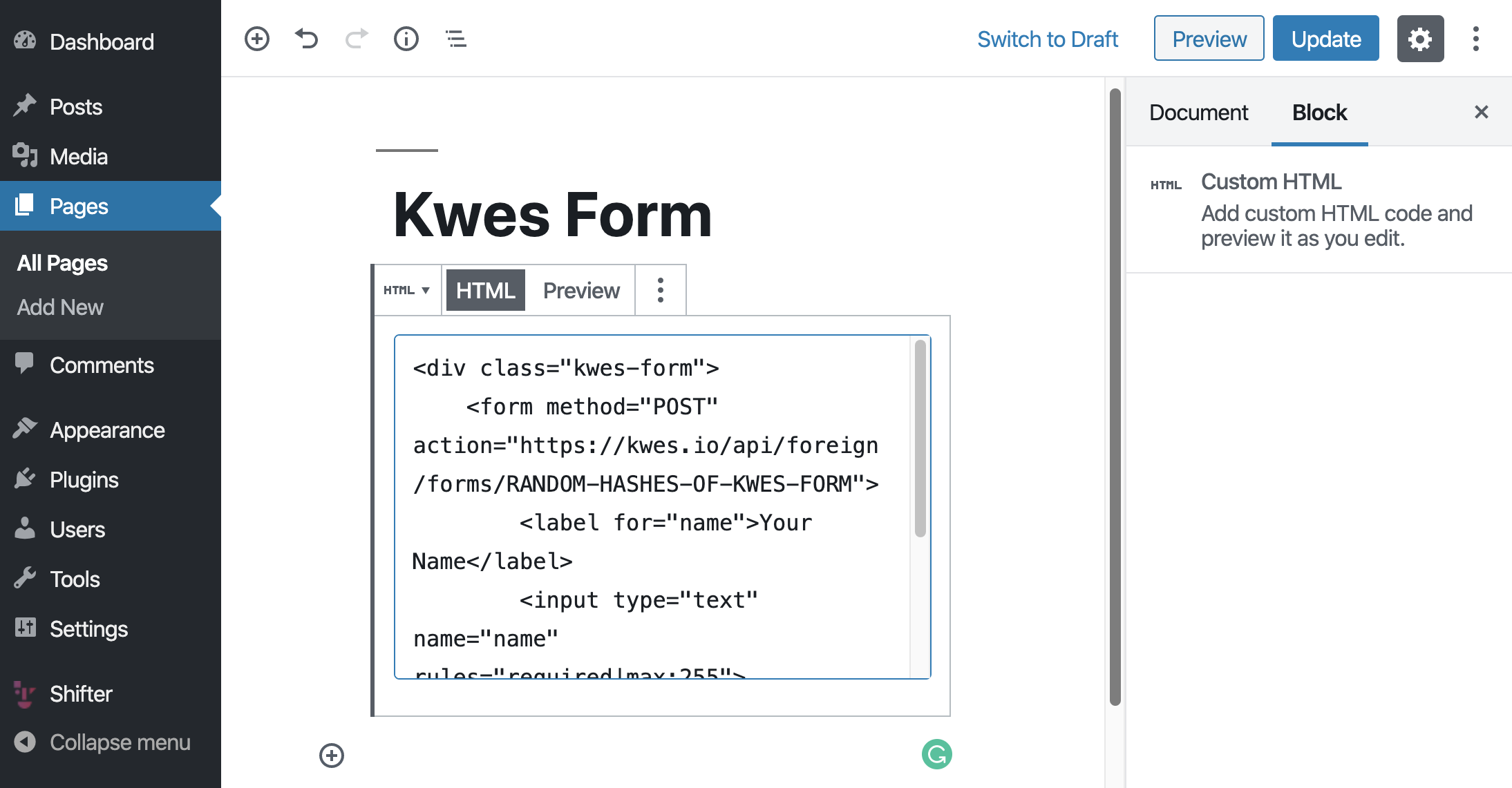Click the Kwes Form page title
This screenshot has height=788, width=1512.
[x=552, y=215]
